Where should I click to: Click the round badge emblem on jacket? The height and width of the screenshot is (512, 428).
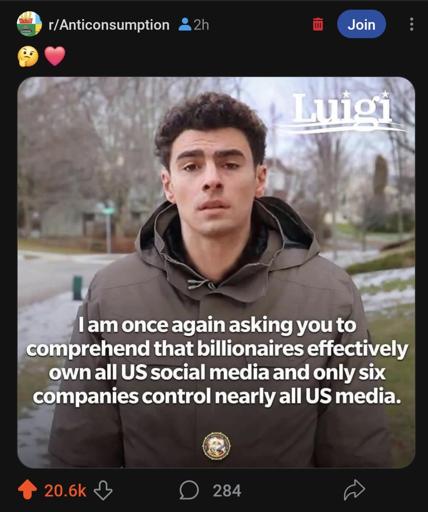pyautogui.click(x=216, y=446)
